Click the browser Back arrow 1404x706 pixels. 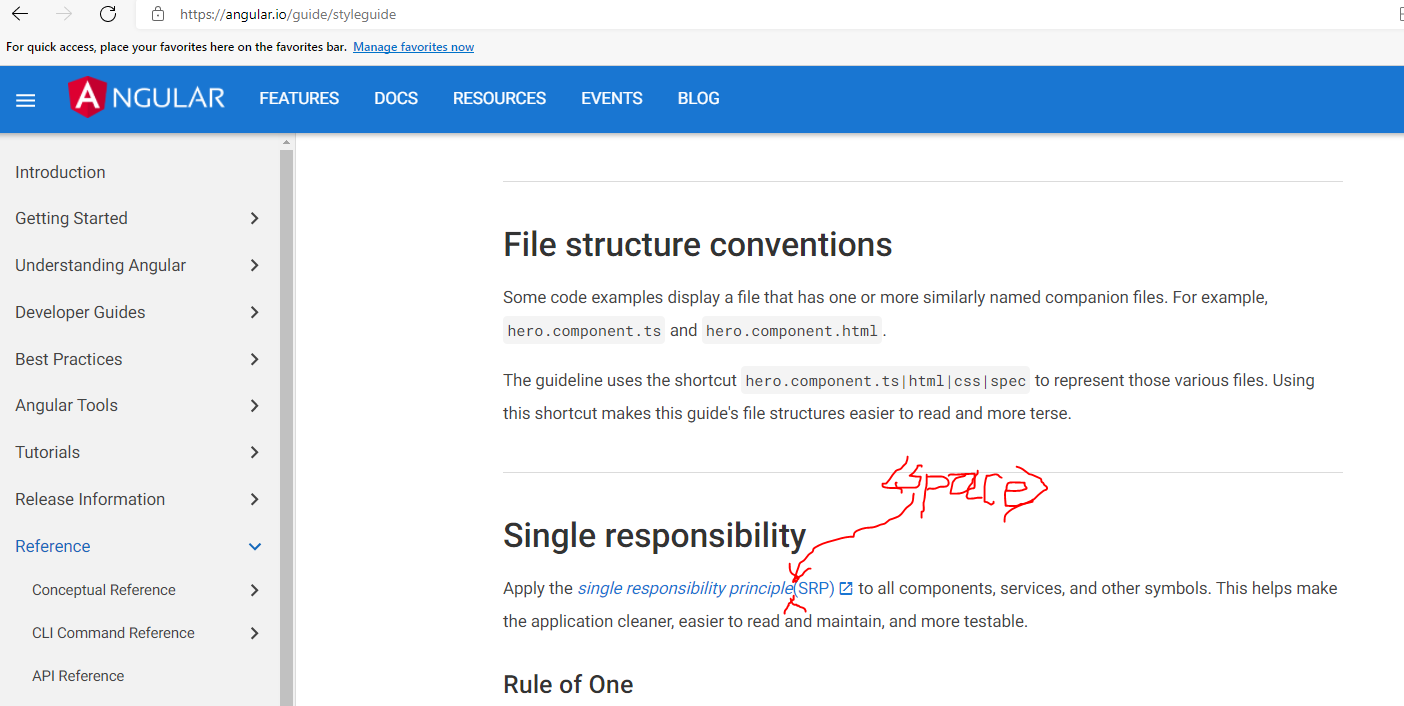pos(18,14)
